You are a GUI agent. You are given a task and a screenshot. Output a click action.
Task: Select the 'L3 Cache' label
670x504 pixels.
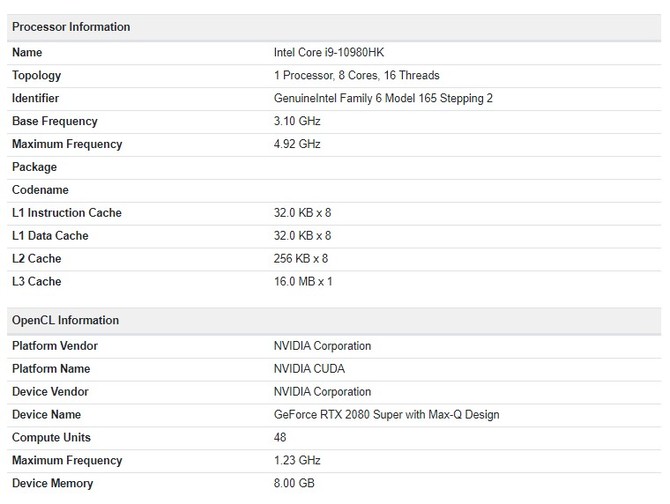(36, 281)
